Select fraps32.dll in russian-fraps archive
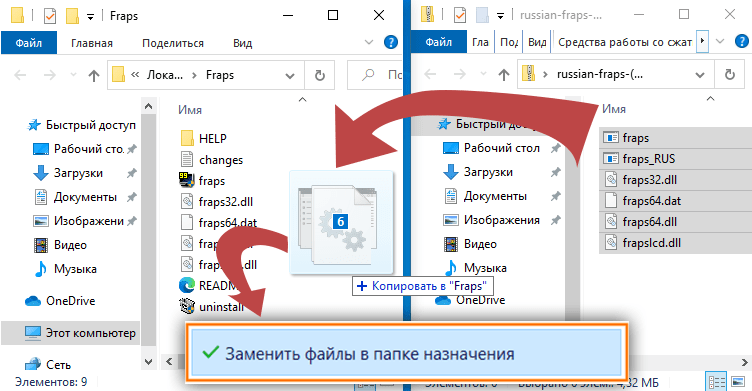The height and width of the screenshot is (391, 752). [x=676, y=180]
